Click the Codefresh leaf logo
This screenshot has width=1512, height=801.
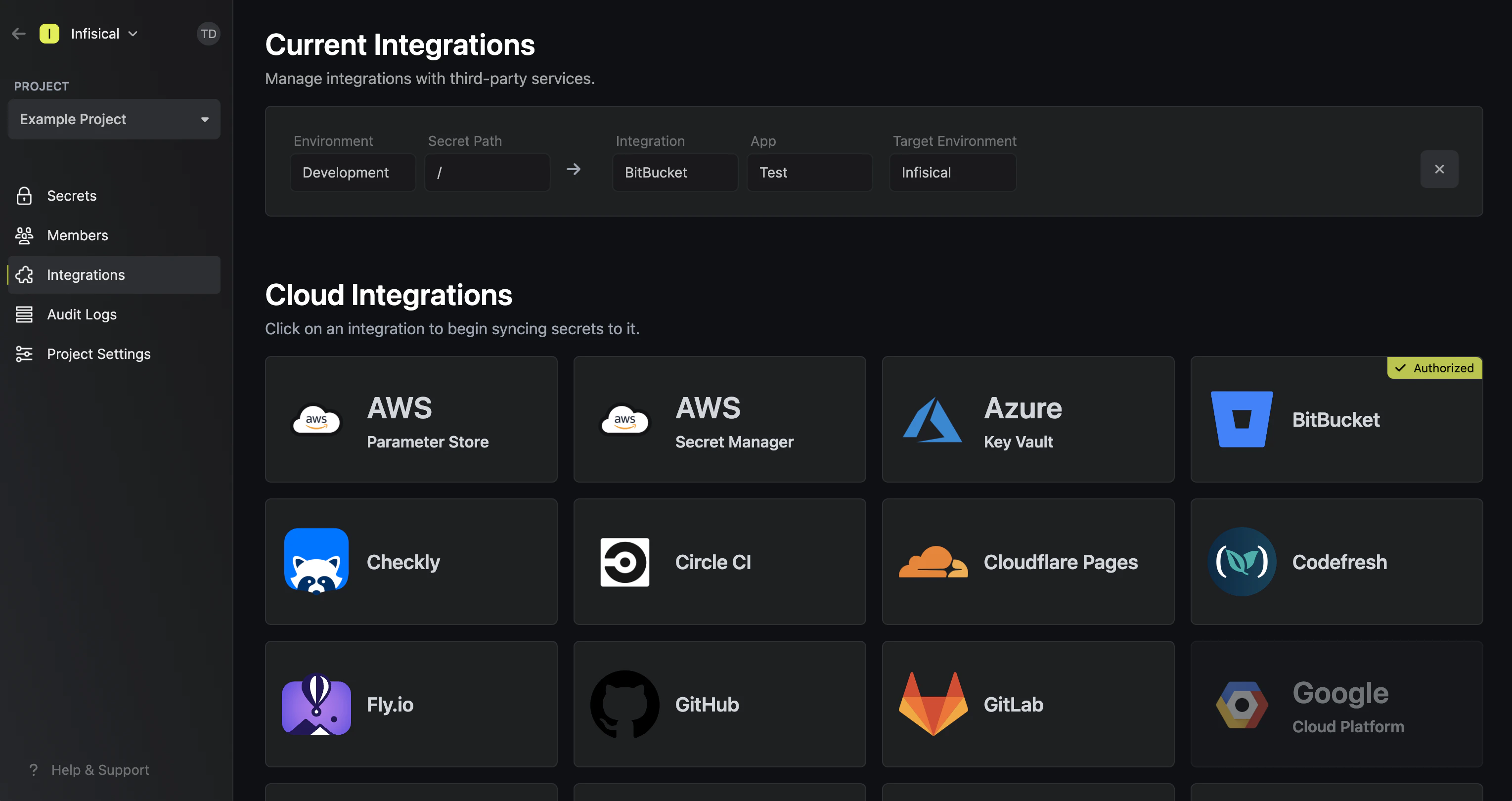point(1242,562)
